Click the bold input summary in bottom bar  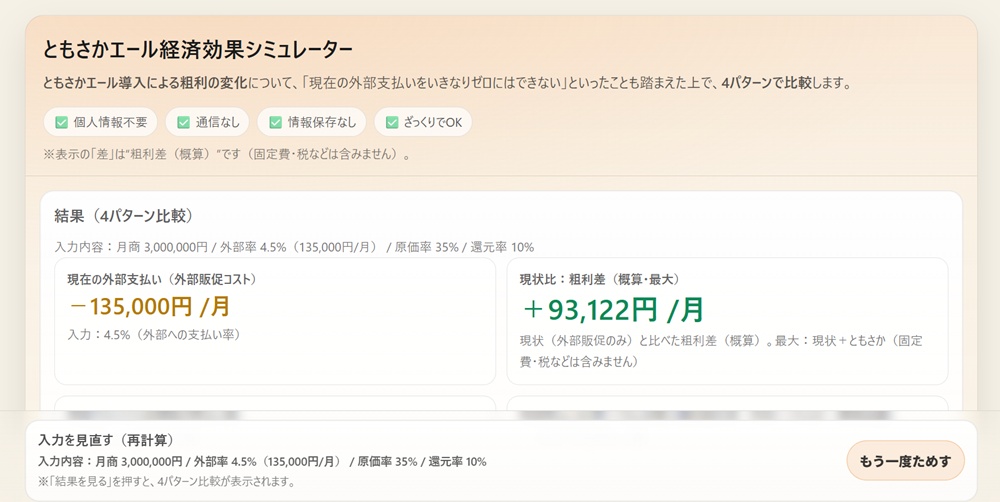262,462
